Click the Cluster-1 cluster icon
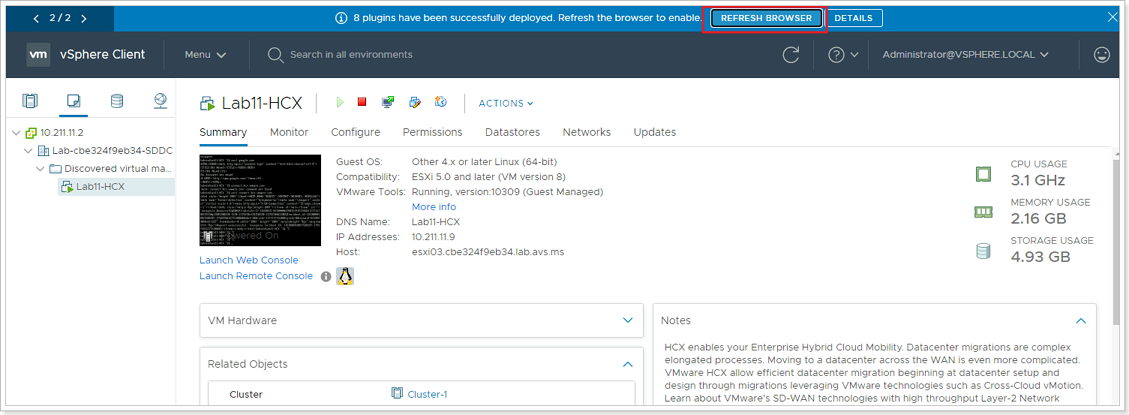This screenshot has height=415, width=1129. [397, 393]
